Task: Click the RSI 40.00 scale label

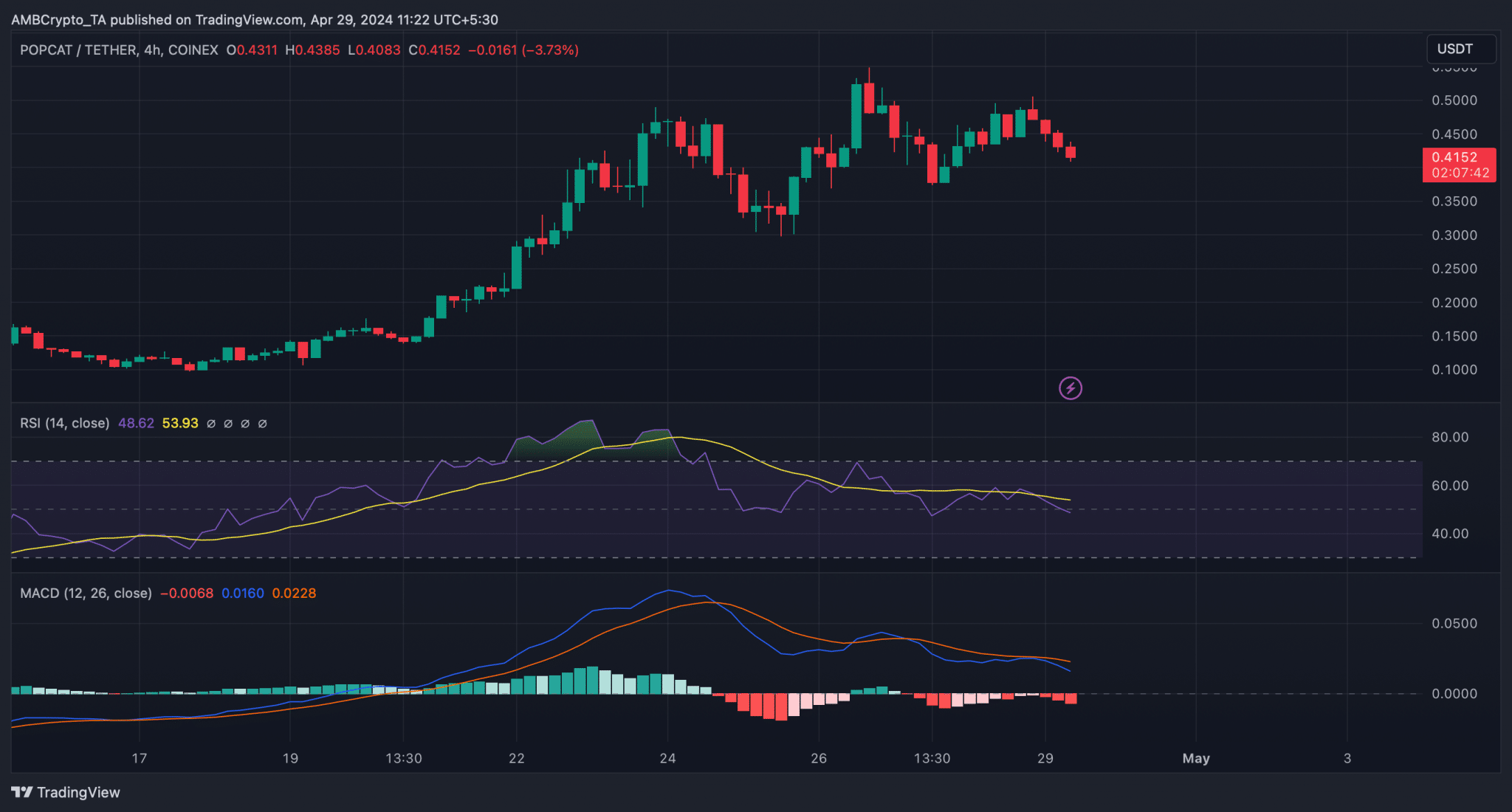Action: point(1450,534)
